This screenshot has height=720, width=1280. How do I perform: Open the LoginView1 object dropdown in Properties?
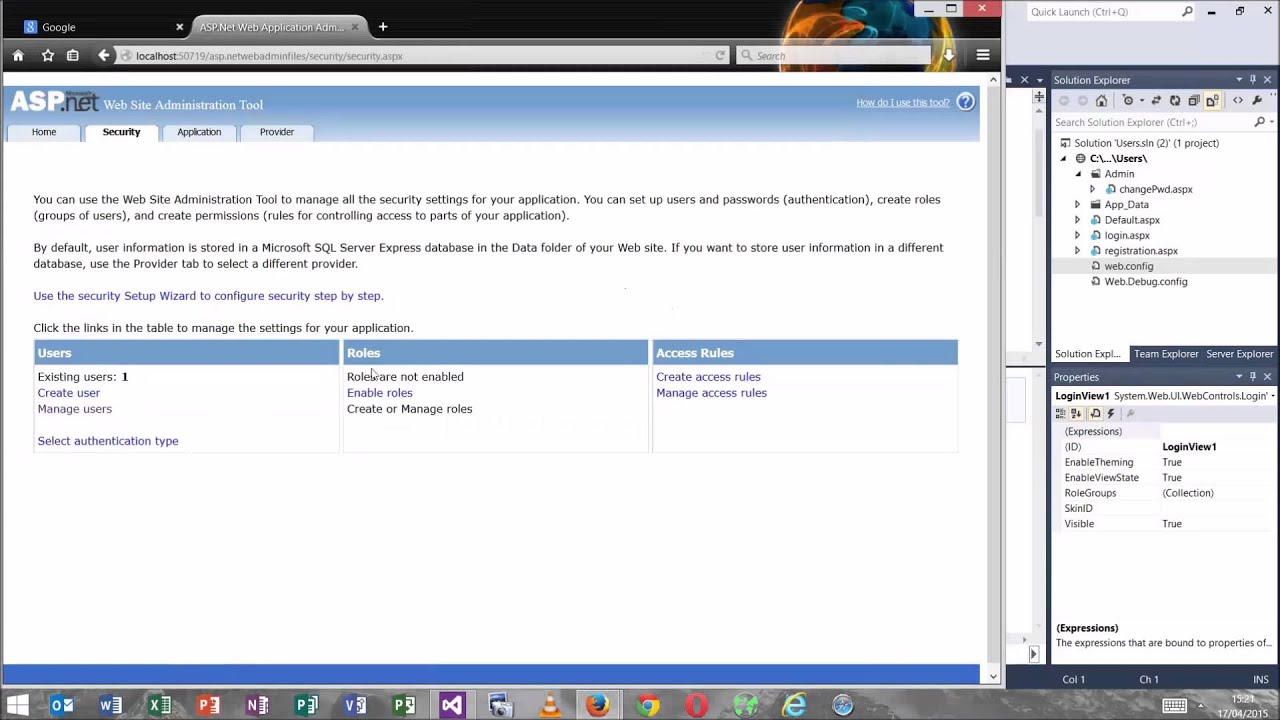coord(1272,396)
